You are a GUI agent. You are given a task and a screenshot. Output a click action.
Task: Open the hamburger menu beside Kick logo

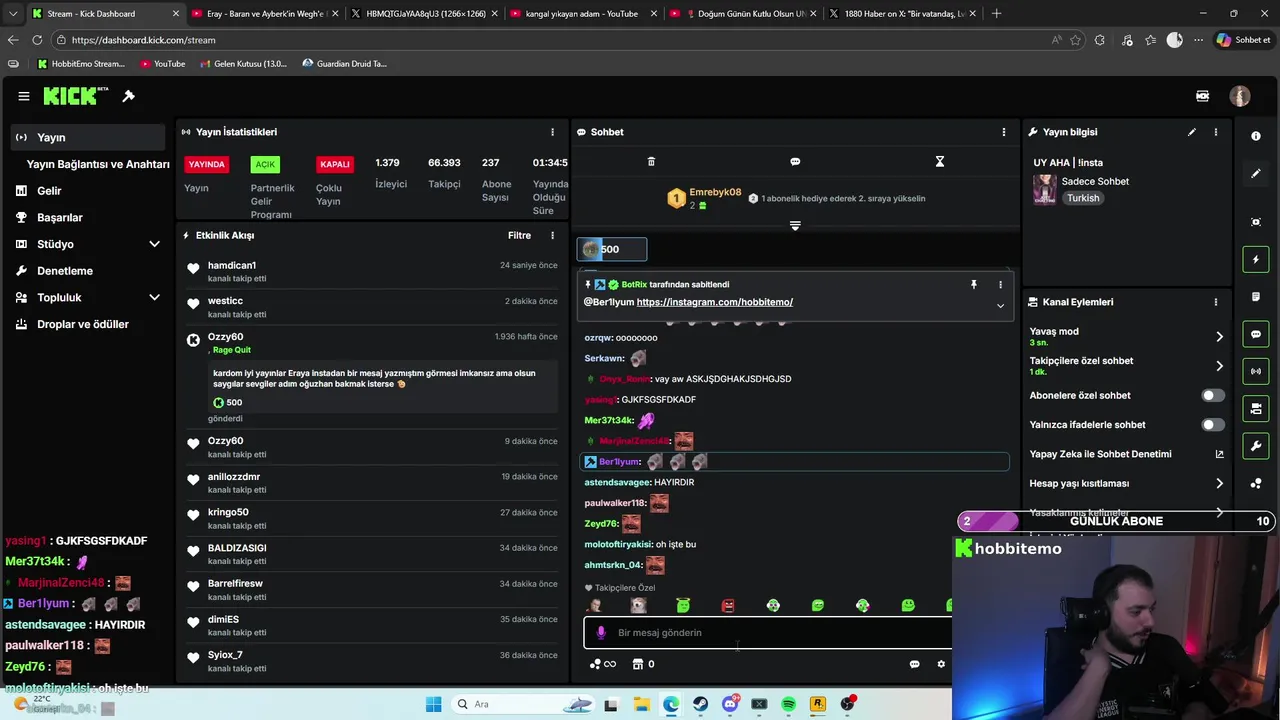coord(23,96)
